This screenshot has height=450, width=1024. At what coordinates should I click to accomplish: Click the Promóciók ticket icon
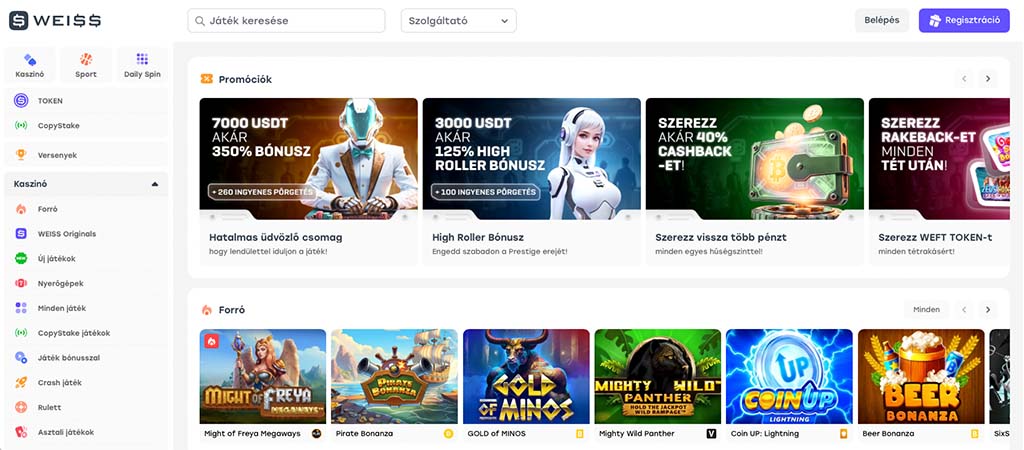pos(206,79)
